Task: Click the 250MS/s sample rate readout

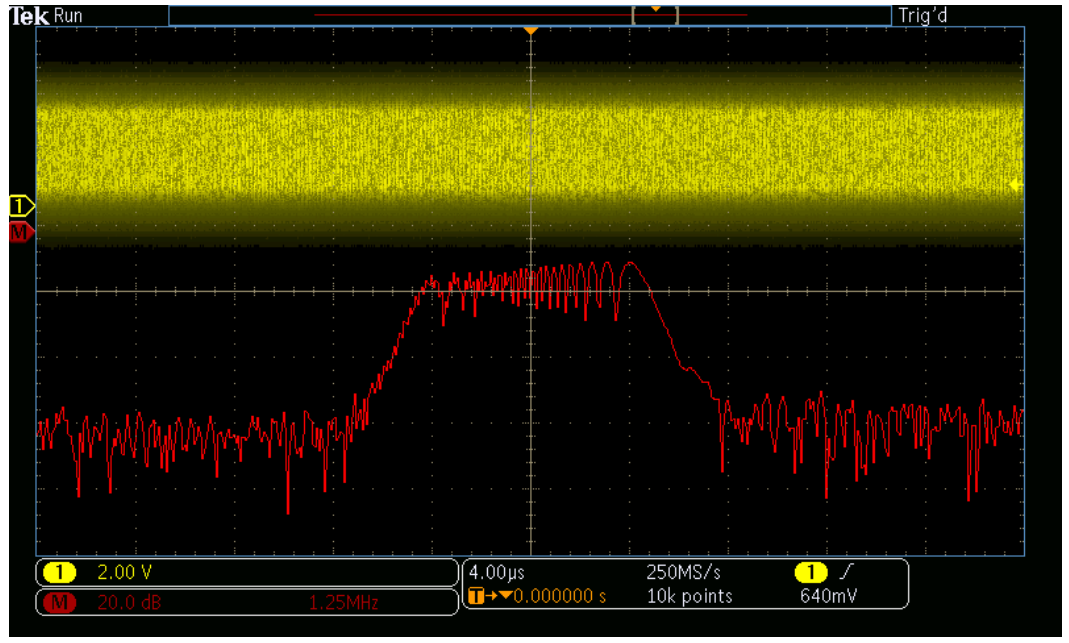Action: (x=684, y=573)
